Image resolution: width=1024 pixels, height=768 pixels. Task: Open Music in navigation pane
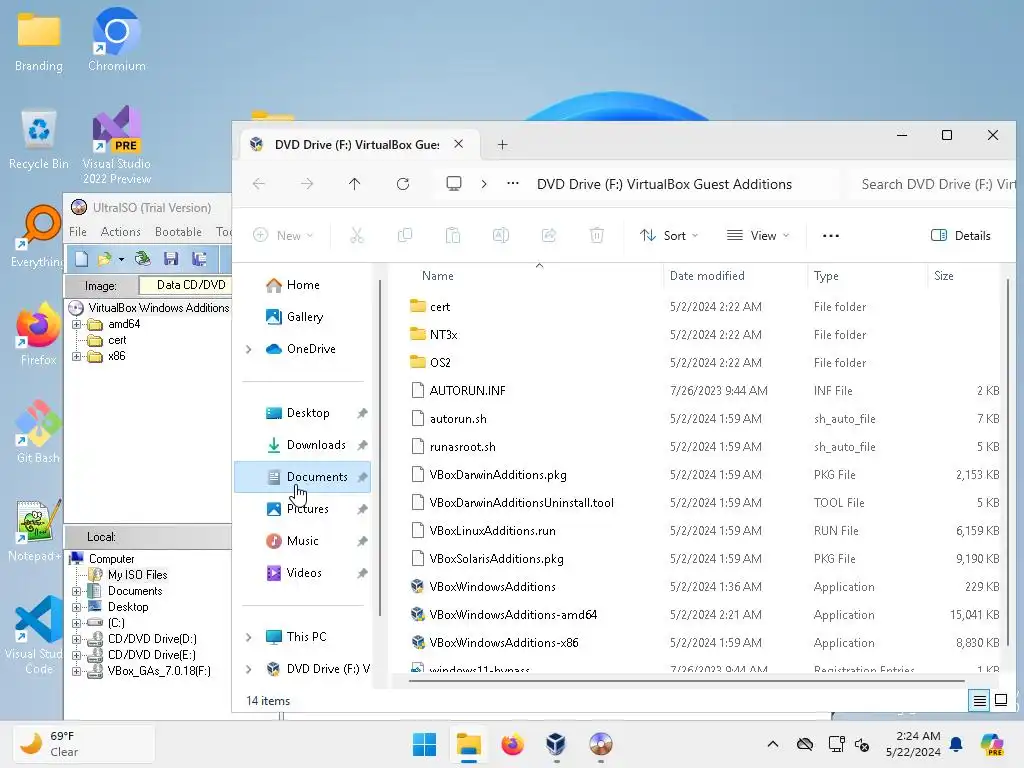click(304, 541)
